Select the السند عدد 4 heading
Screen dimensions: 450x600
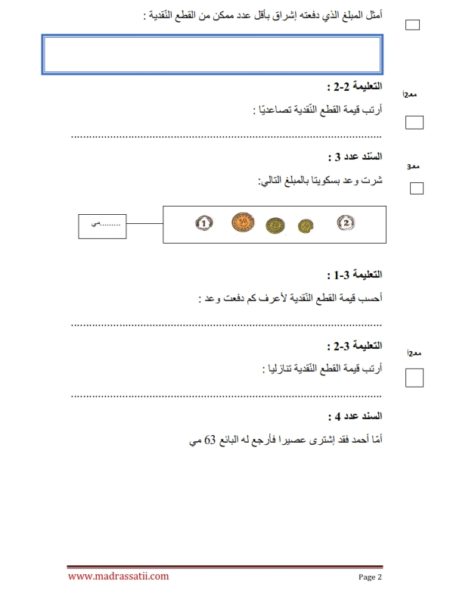[355, 416]
